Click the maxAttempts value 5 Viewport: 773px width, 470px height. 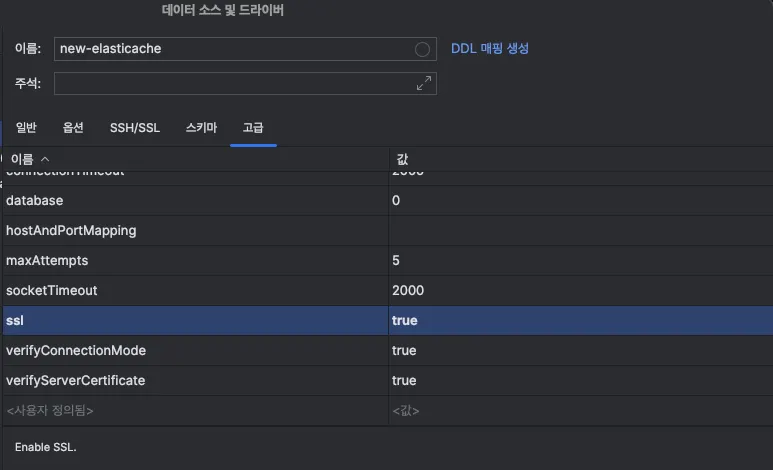[397, 261]
